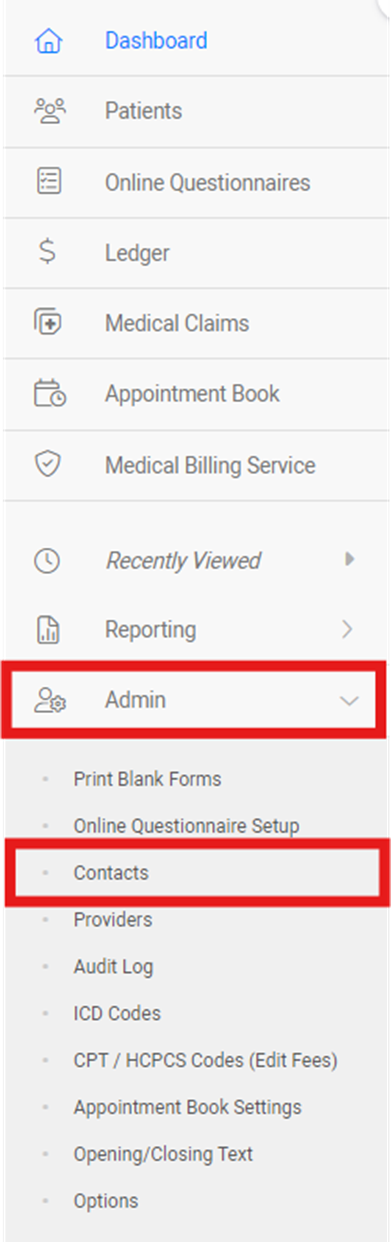The height and width of the screenshot is (1242, 391).
Task: Open Appointment Book Settings
Action: [187, 1107]
